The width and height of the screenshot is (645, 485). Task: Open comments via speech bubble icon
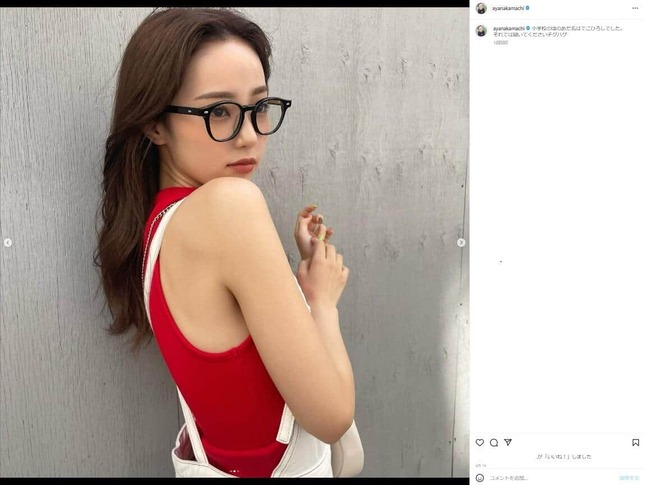click(x=494, y=443)
